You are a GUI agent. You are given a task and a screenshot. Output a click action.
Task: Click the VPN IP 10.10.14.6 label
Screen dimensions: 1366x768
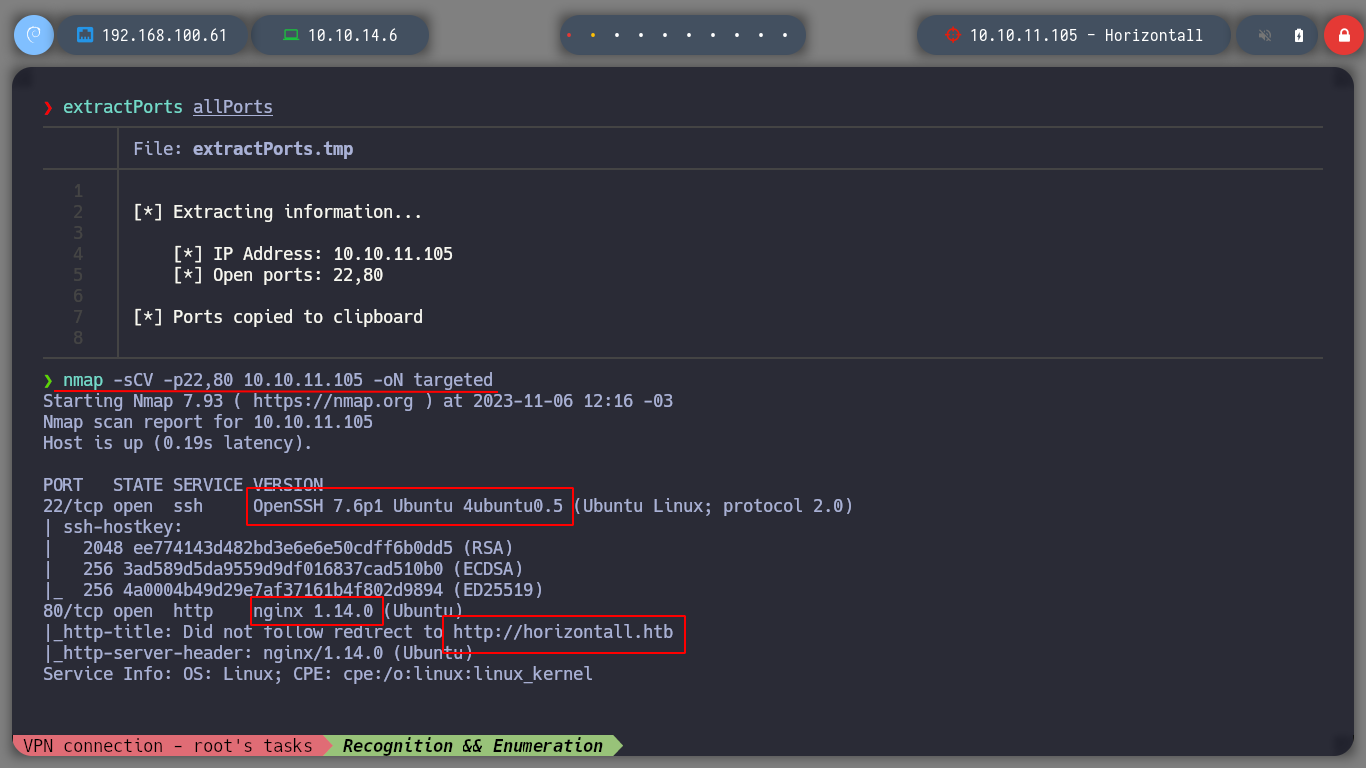coord(352,35)
